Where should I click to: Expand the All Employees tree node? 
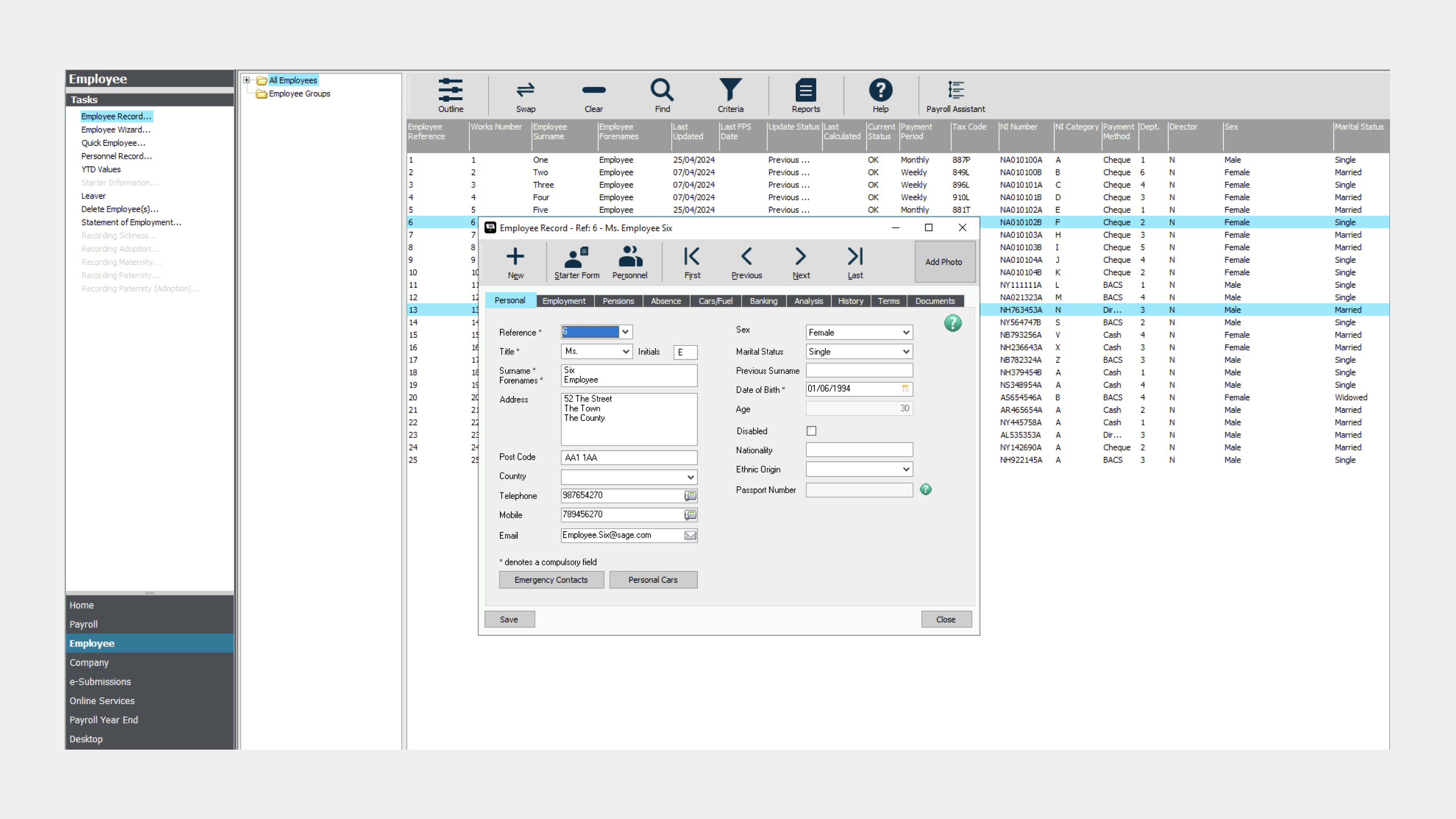(246, 80)
